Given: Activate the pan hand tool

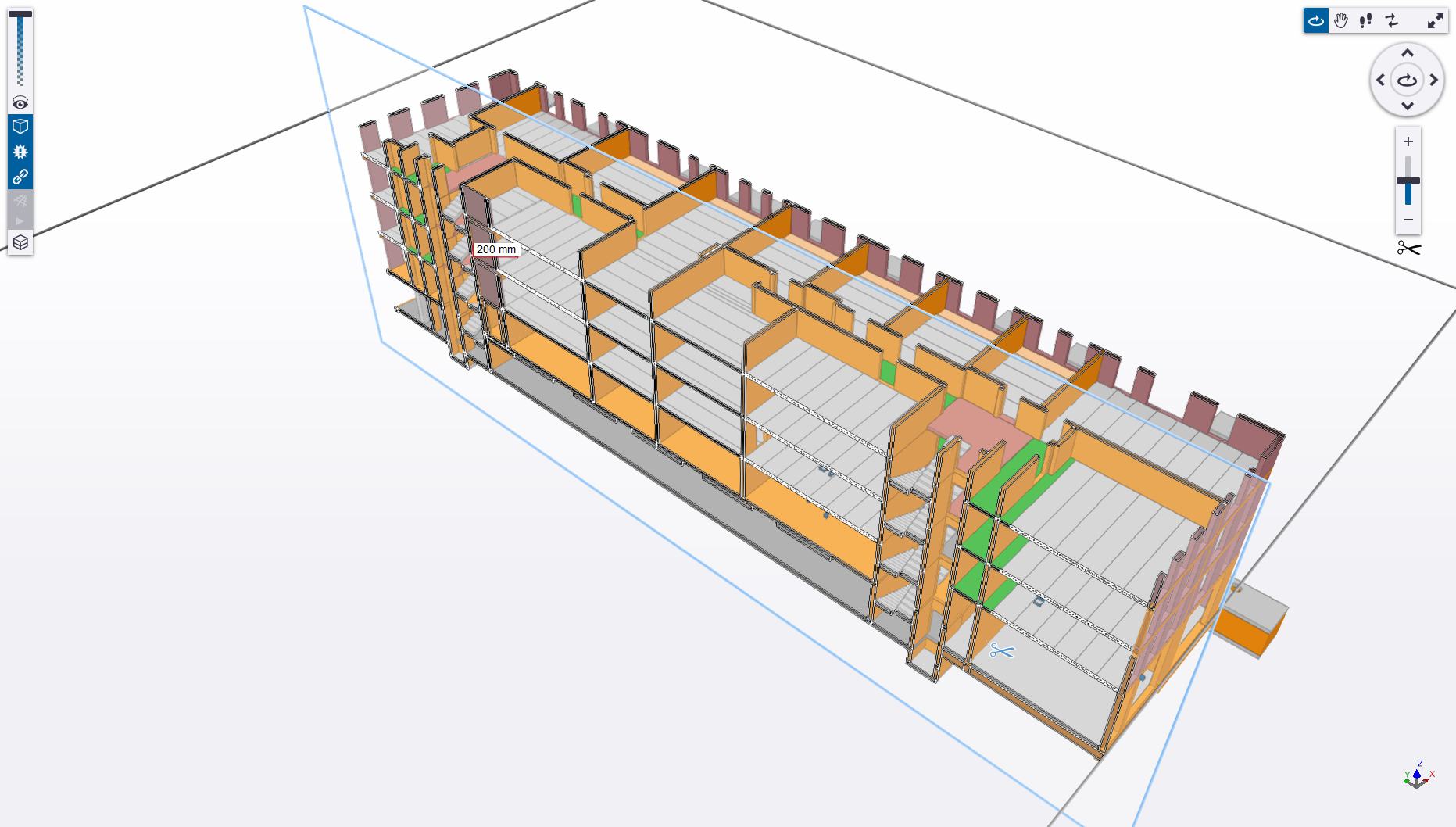Looking at the screenshot, I should click(x=1341, y=21).
